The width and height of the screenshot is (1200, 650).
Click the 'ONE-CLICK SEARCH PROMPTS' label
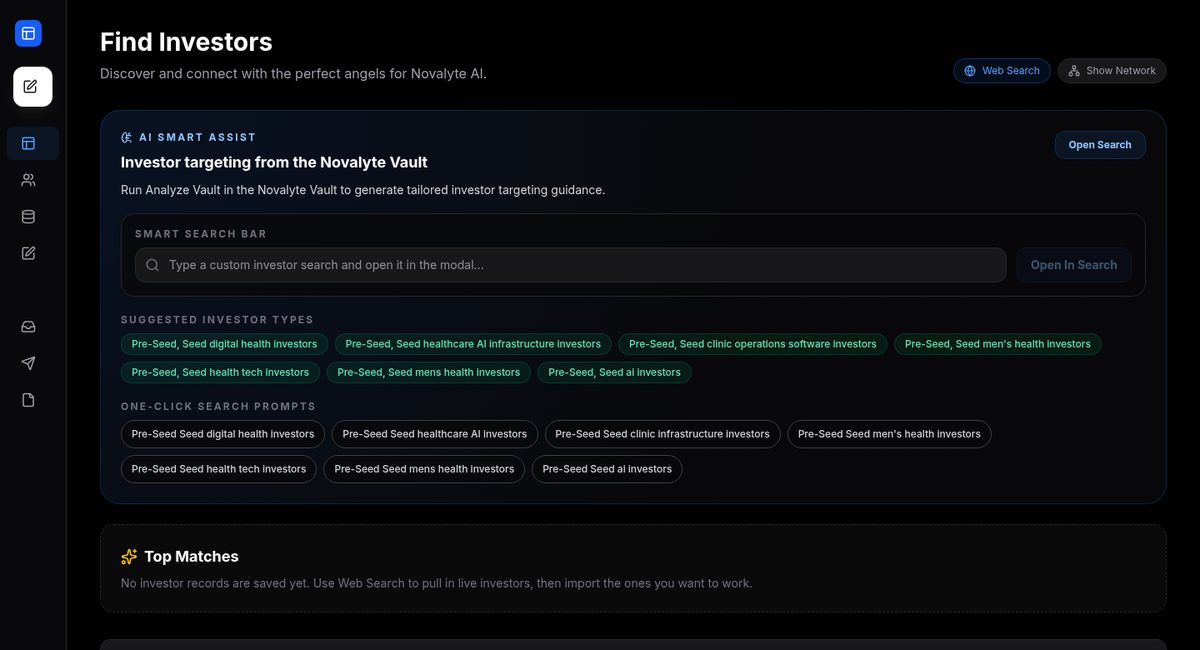pyautogui.click(x=218, y=407)
